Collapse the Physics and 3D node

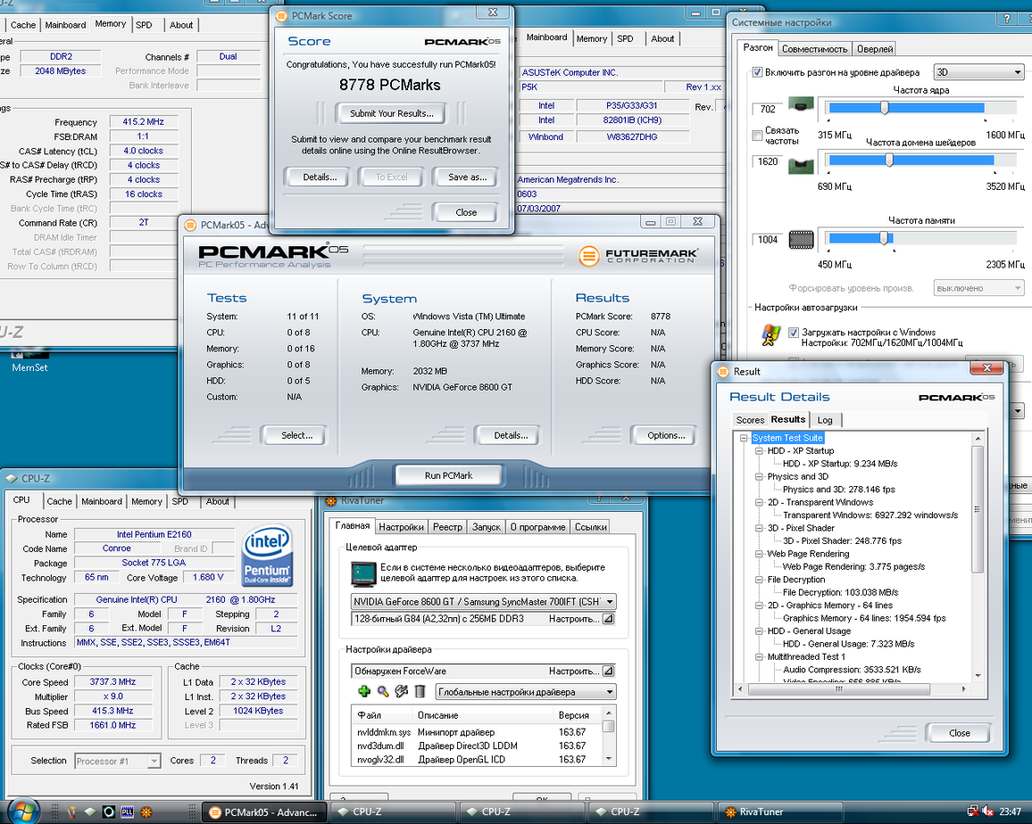tap(759, 476)
